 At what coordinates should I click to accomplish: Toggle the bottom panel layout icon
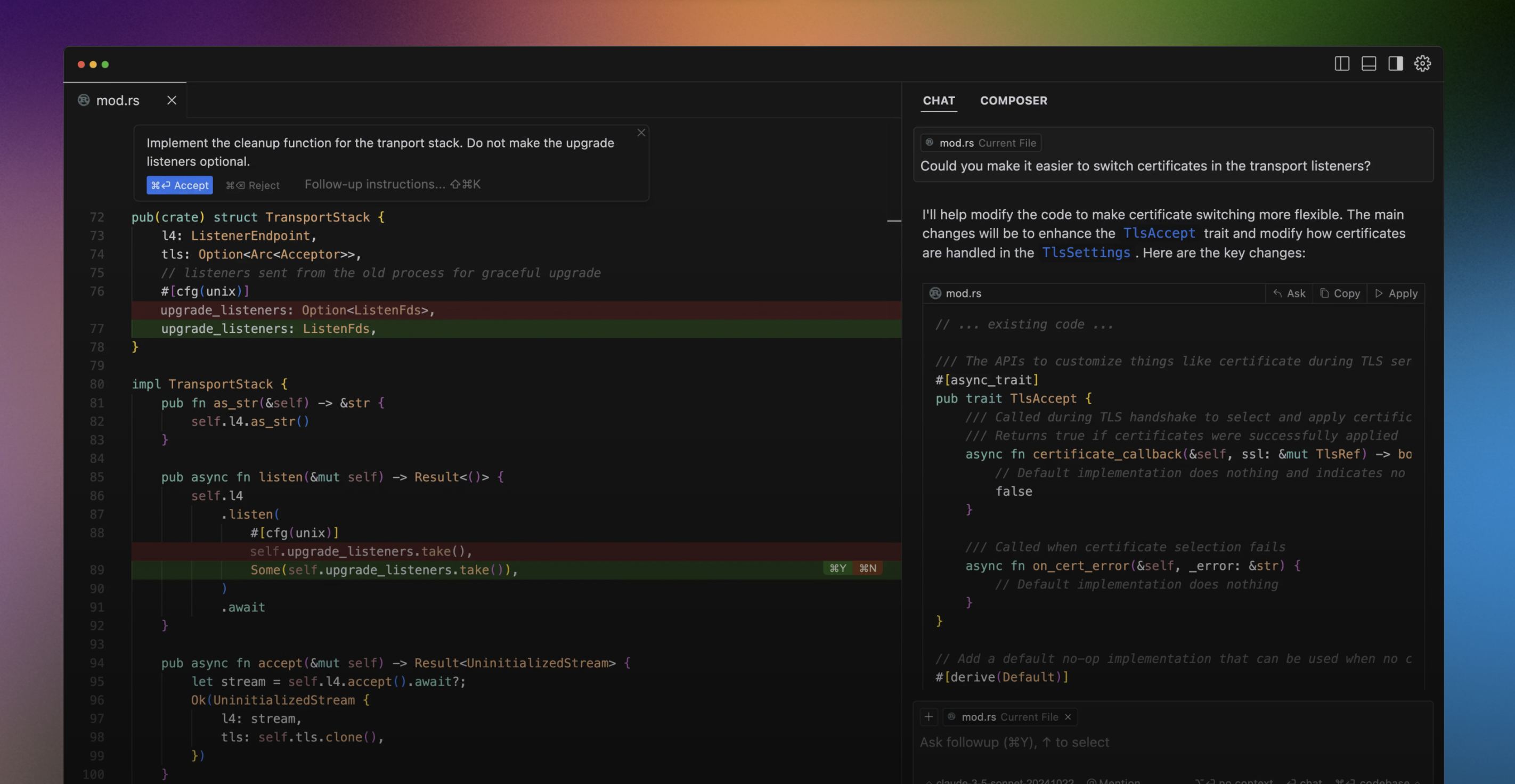[1369, 63]
